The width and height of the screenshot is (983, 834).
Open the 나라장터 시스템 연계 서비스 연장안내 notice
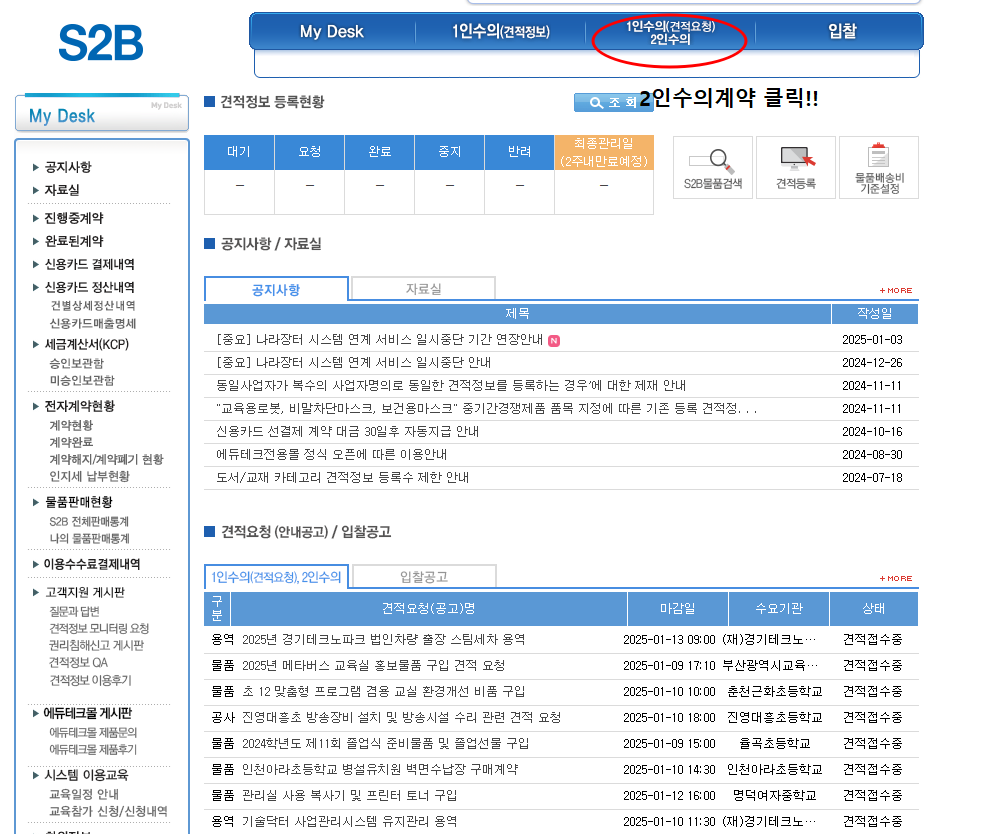(400, 340)
